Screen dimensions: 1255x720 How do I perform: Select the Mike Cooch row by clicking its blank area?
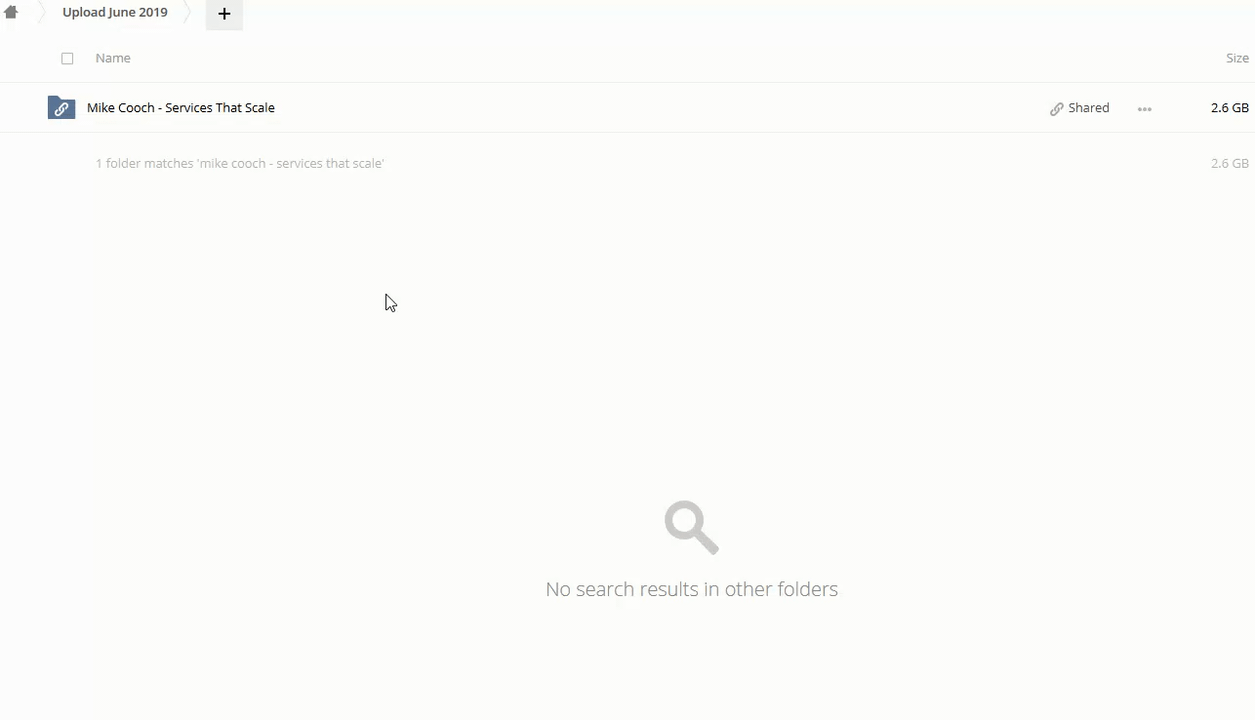tap(660, 108)
